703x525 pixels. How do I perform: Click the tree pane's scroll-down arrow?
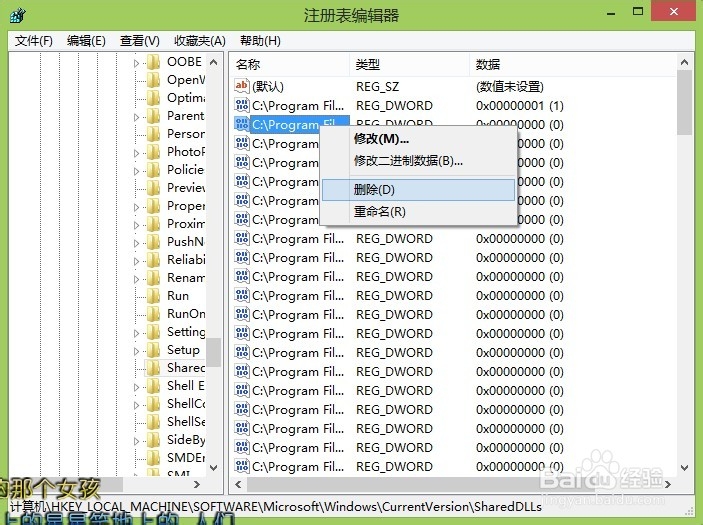click(213, 468)
